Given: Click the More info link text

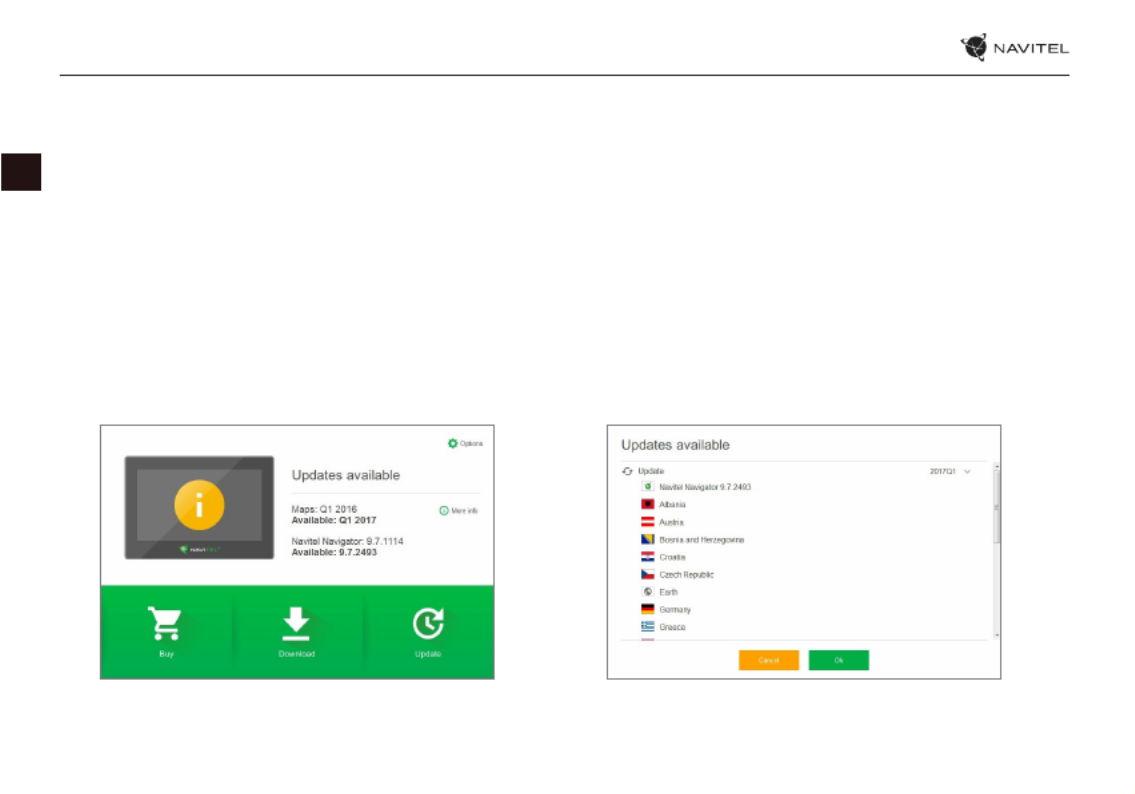Looking at the screenshot, I should tap(465, 511).
